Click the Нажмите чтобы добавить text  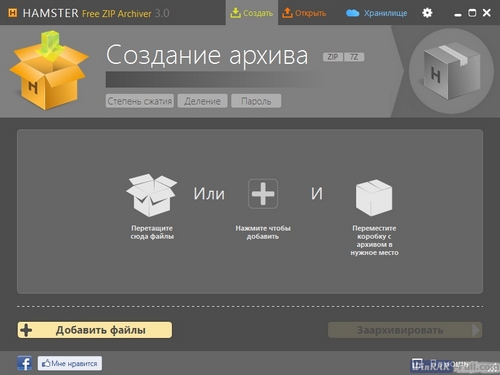point(263,232)
